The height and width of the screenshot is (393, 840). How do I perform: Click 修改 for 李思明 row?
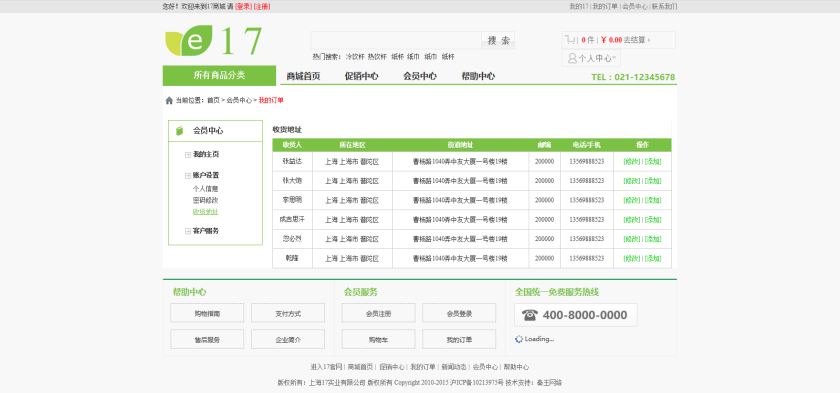coord(632,200)
